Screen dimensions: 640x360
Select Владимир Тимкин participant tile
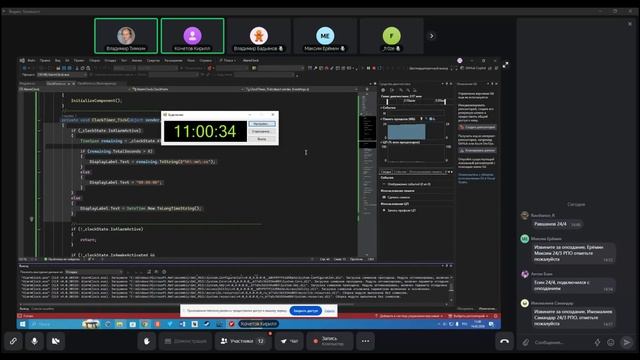[x=126, y=36]
